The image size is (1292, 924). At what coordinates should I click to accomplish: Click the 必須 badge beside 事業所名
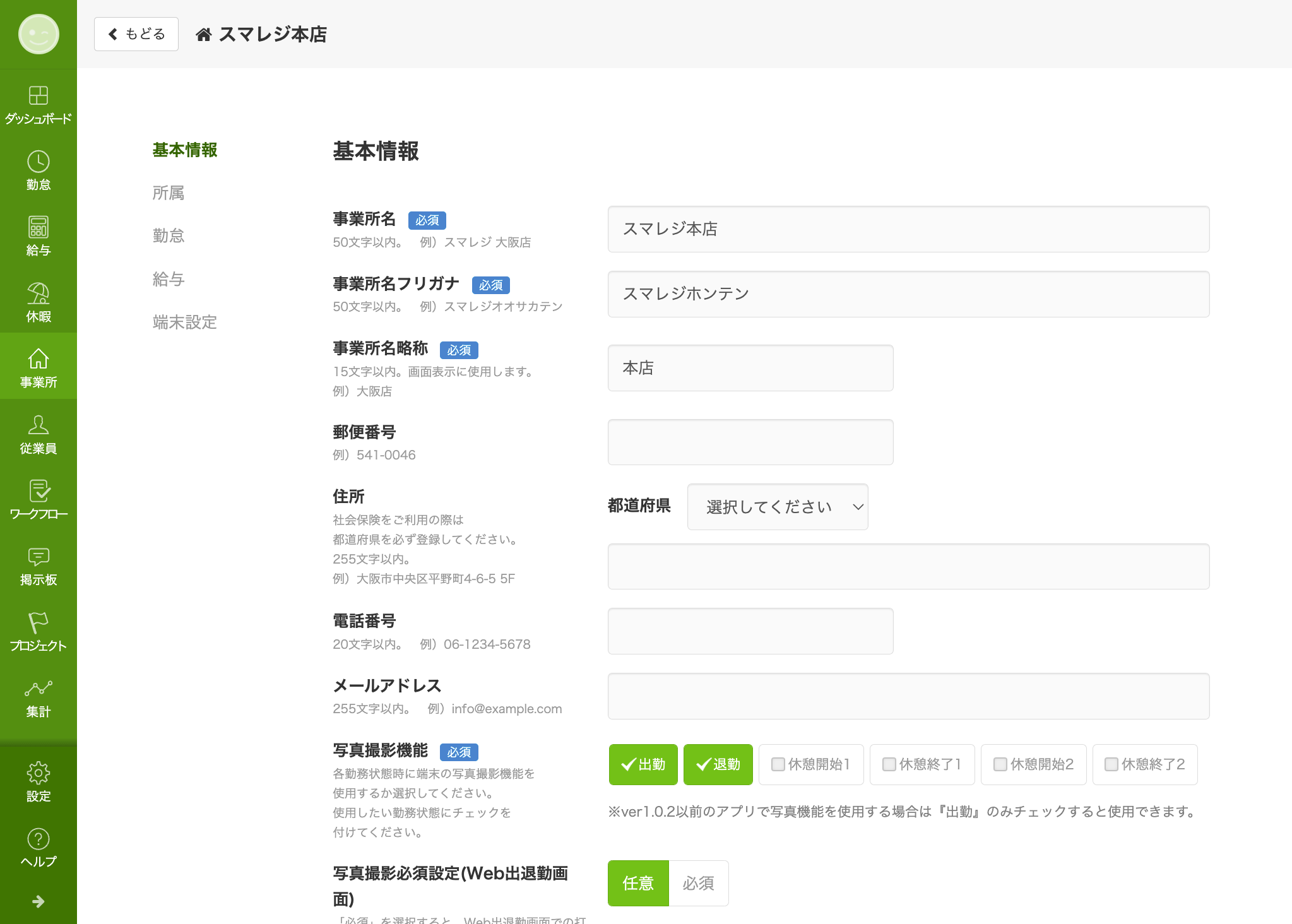(427, 220)
